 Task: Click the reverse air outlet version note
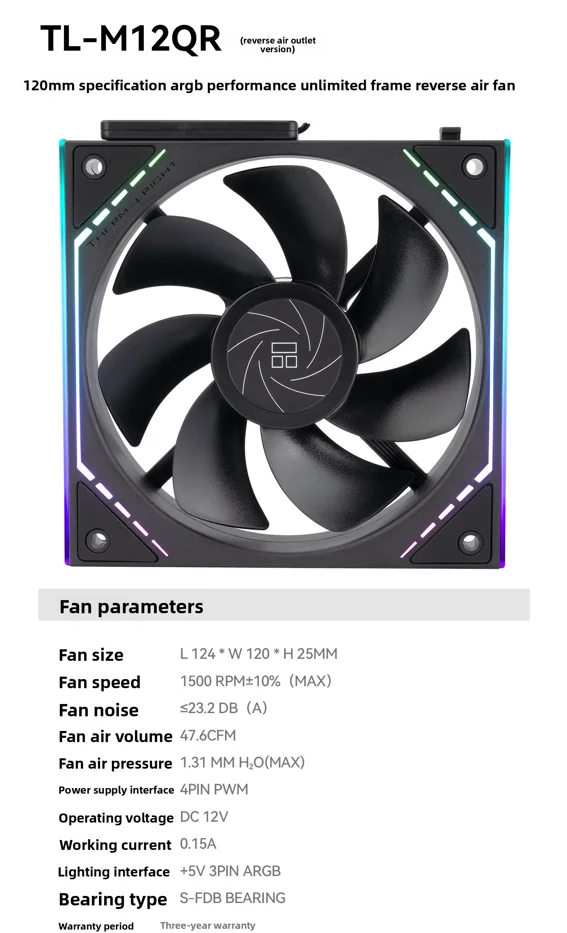pyautogui.click(x=277, y=45)
